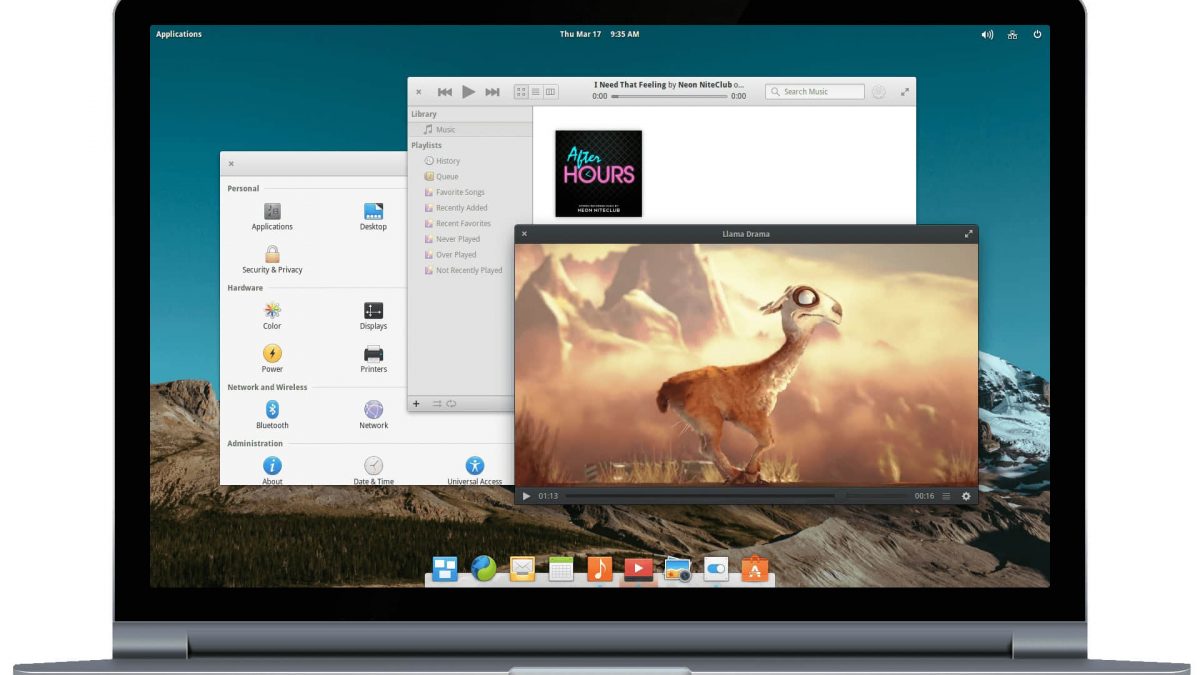Image resolution: width=1200 pixels, height=675 pixels.
Task: Open the video player playlist button
Action: coord(946,496)
